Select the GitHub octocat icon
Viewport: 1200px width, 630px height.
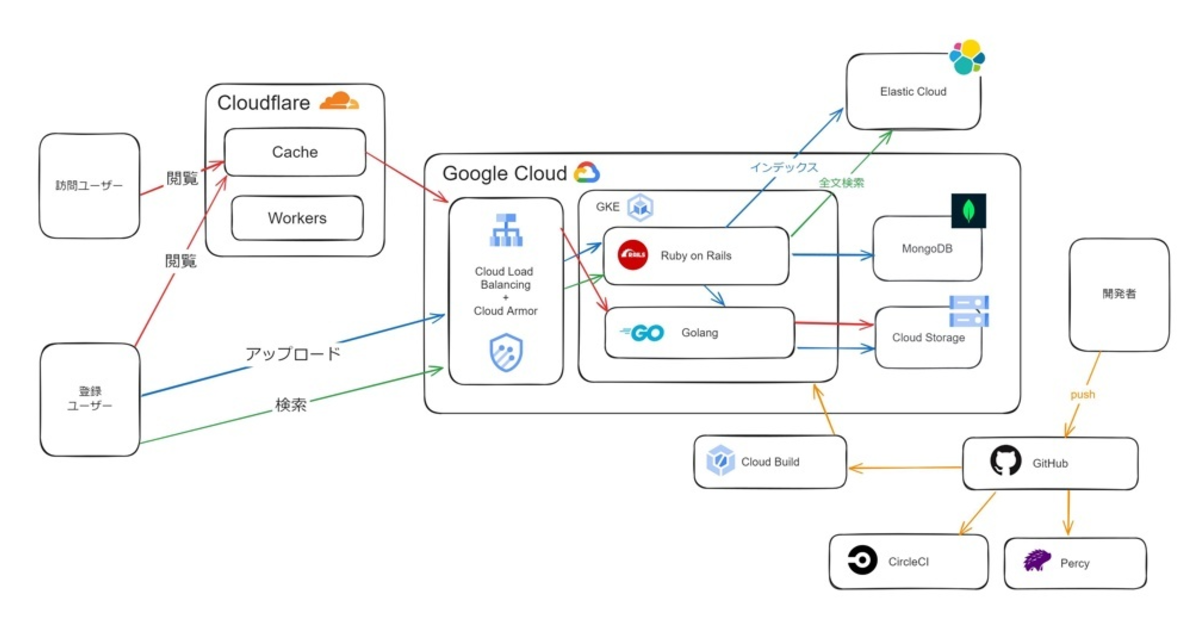(1005, 462)
